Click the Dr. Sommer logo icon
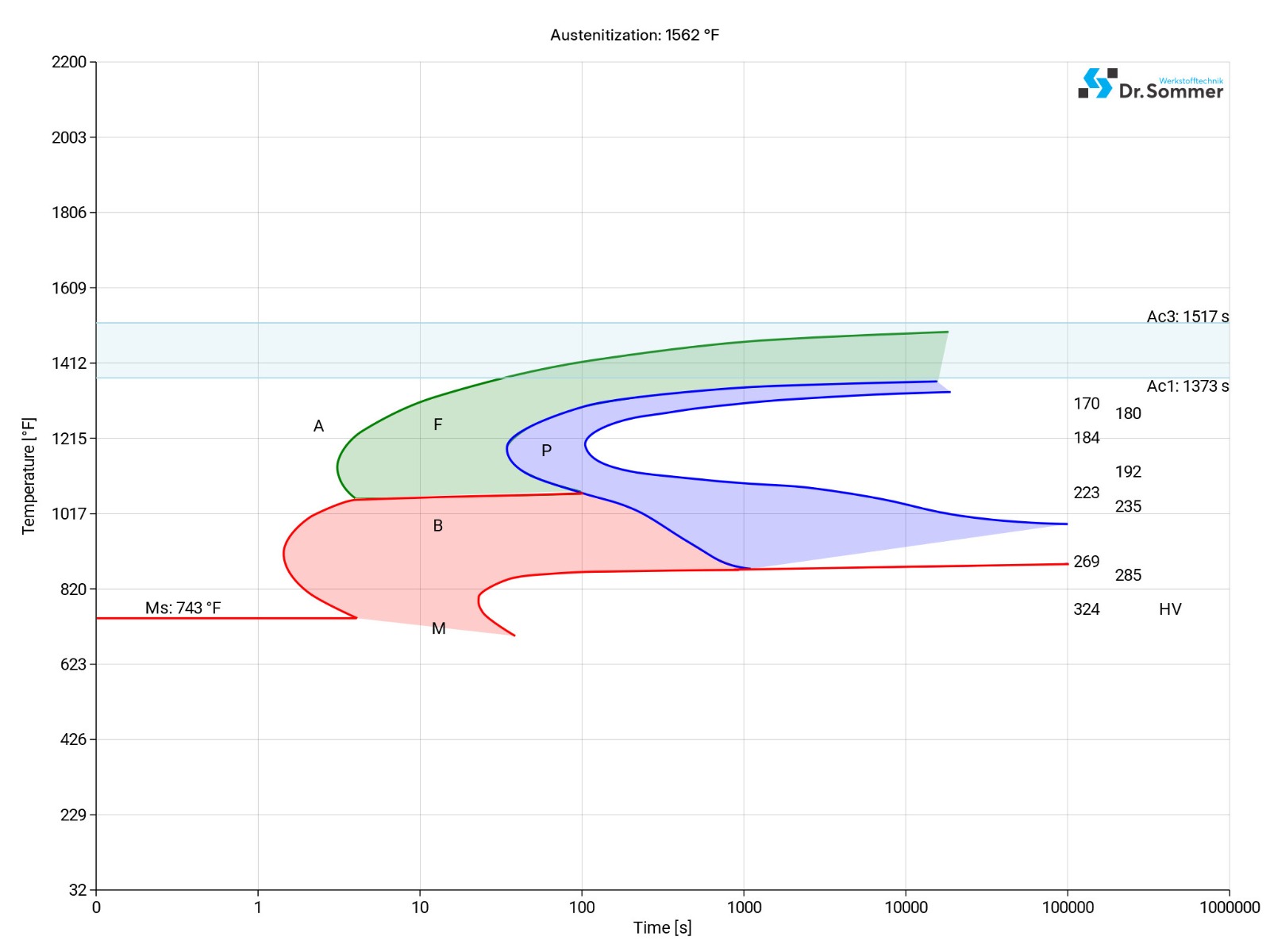 [1095, 83]
